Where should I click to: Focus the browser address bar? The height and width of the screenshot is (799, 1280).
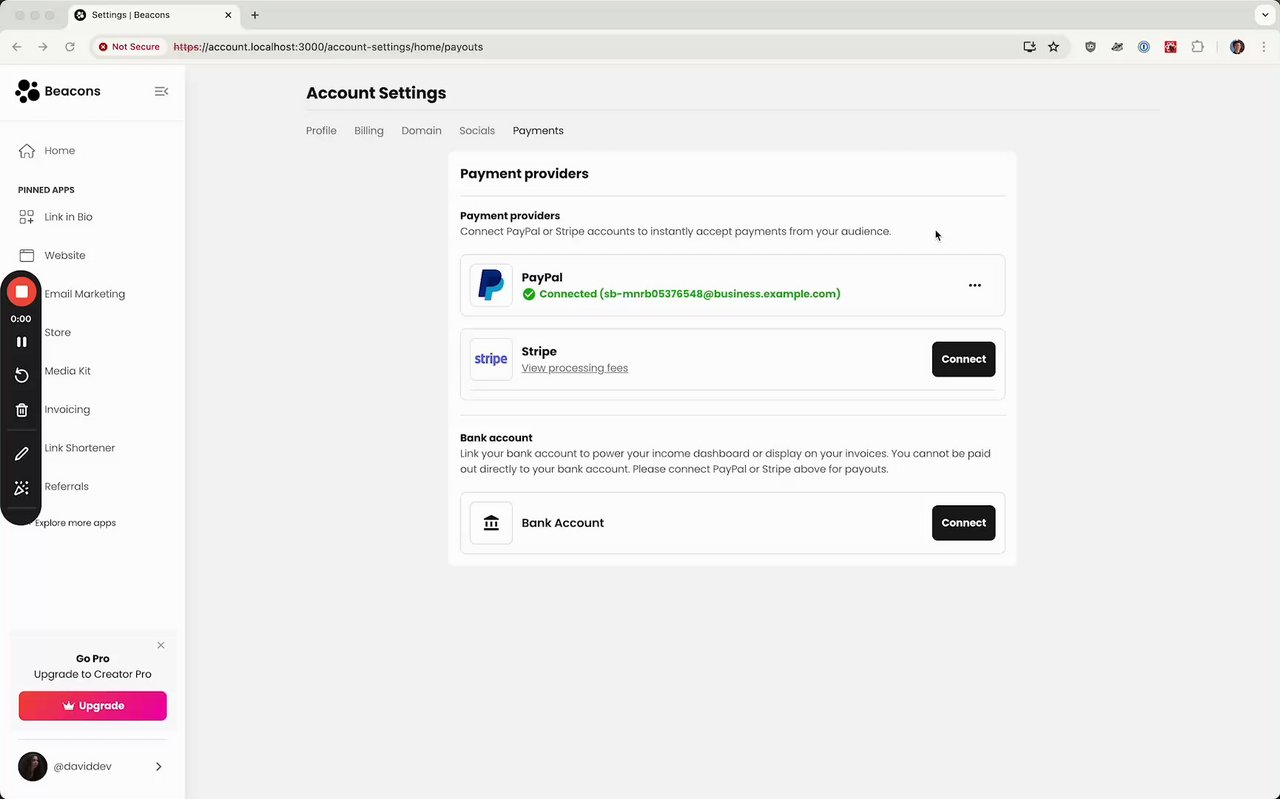click(600, 47)
